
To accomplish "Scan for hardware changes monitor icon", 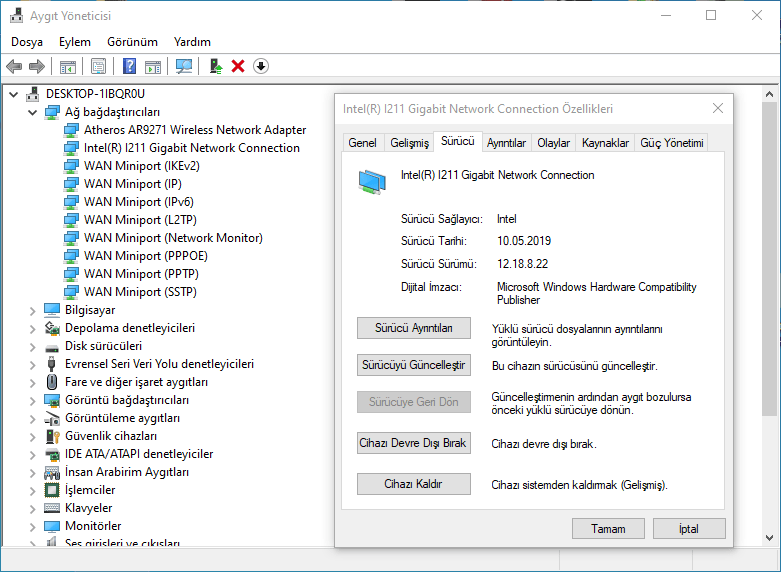I will tap(184, 66).
